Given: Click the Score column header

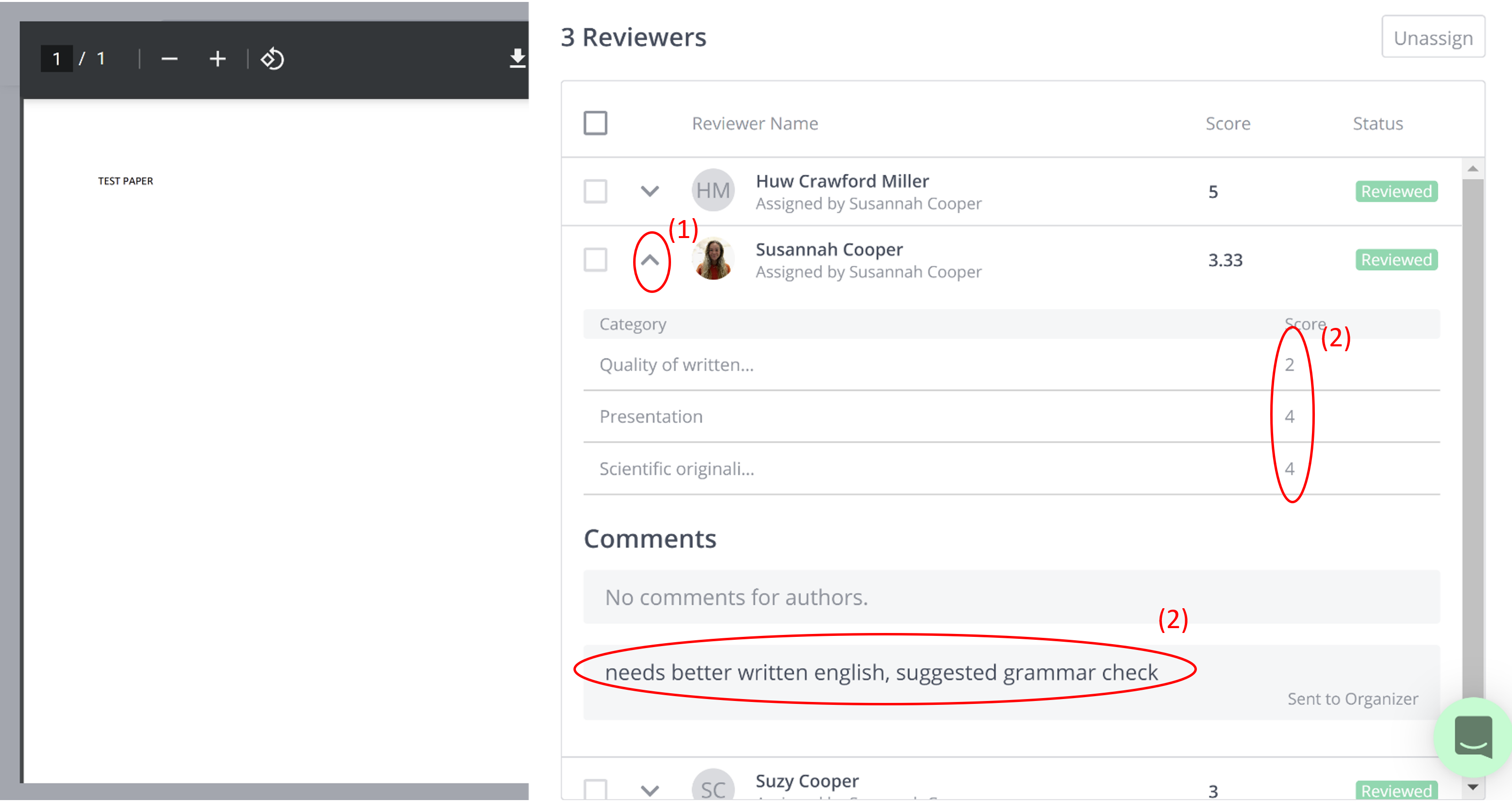Looking at the screenshot, I should (1228, 123).
